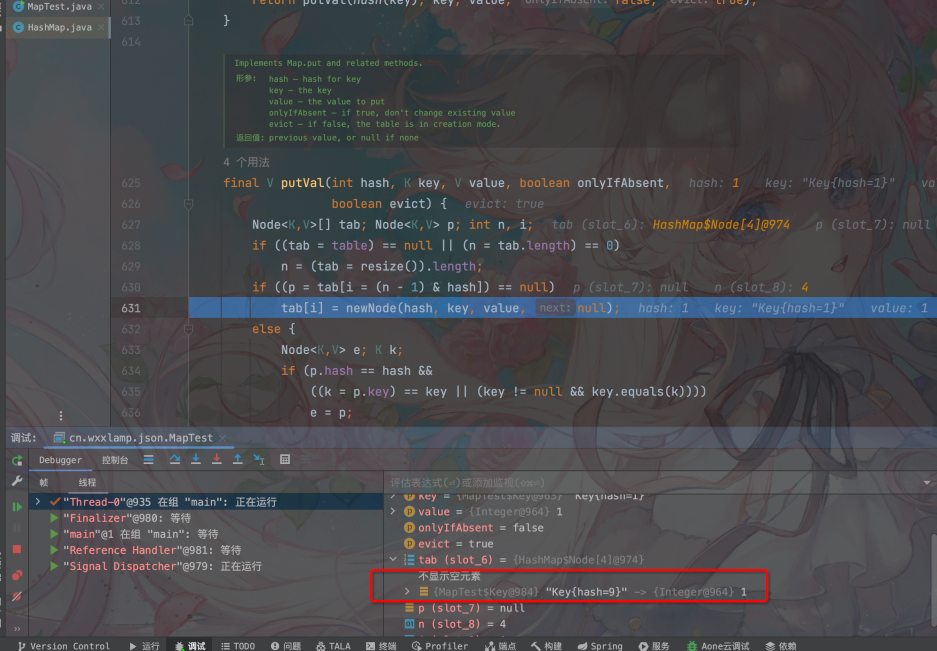
Task: Stop the debug session with the red square
Action: click(x=17, y=549)
